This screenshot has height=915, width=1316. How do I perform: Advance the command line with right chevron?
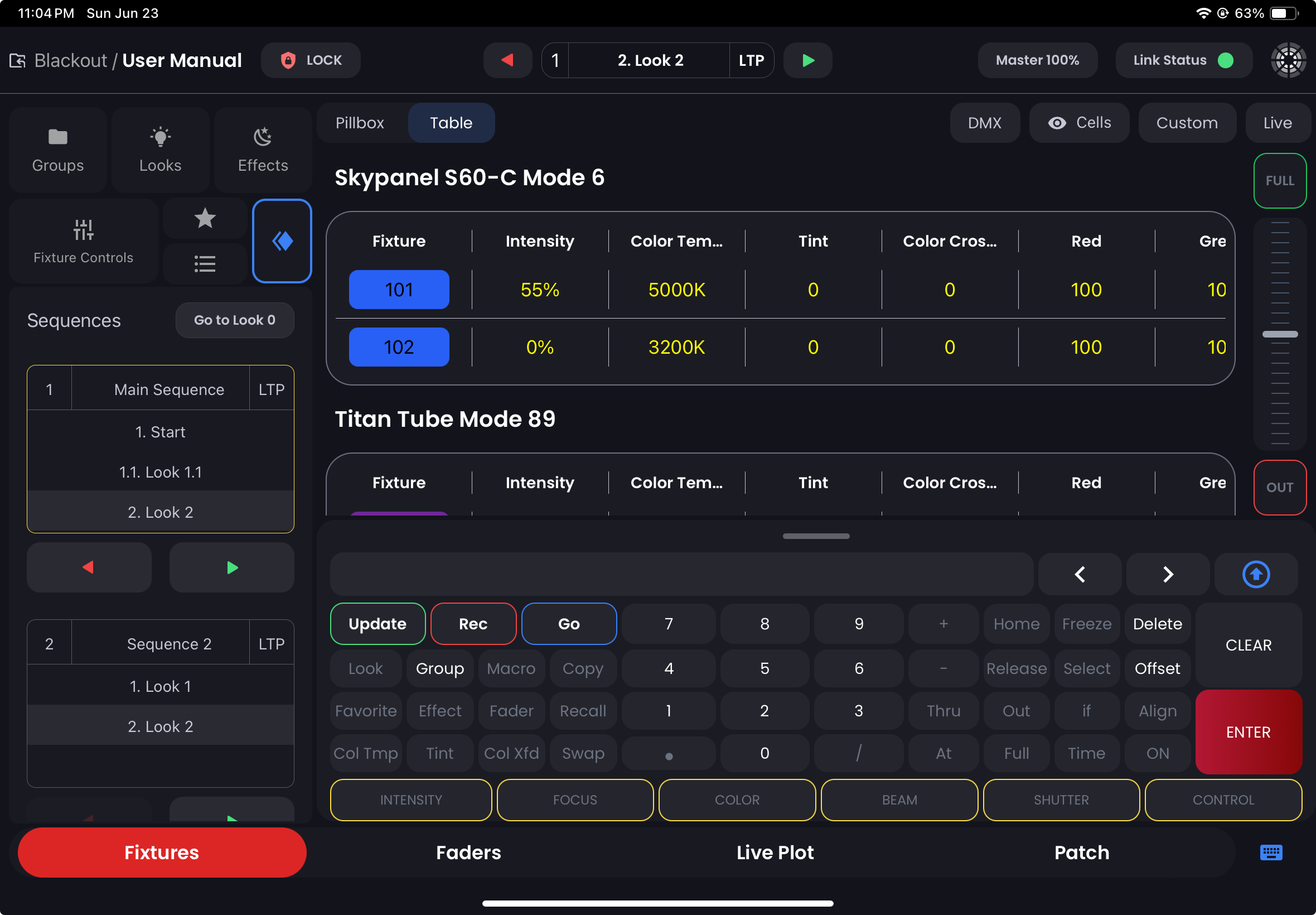click(1167, 574)
